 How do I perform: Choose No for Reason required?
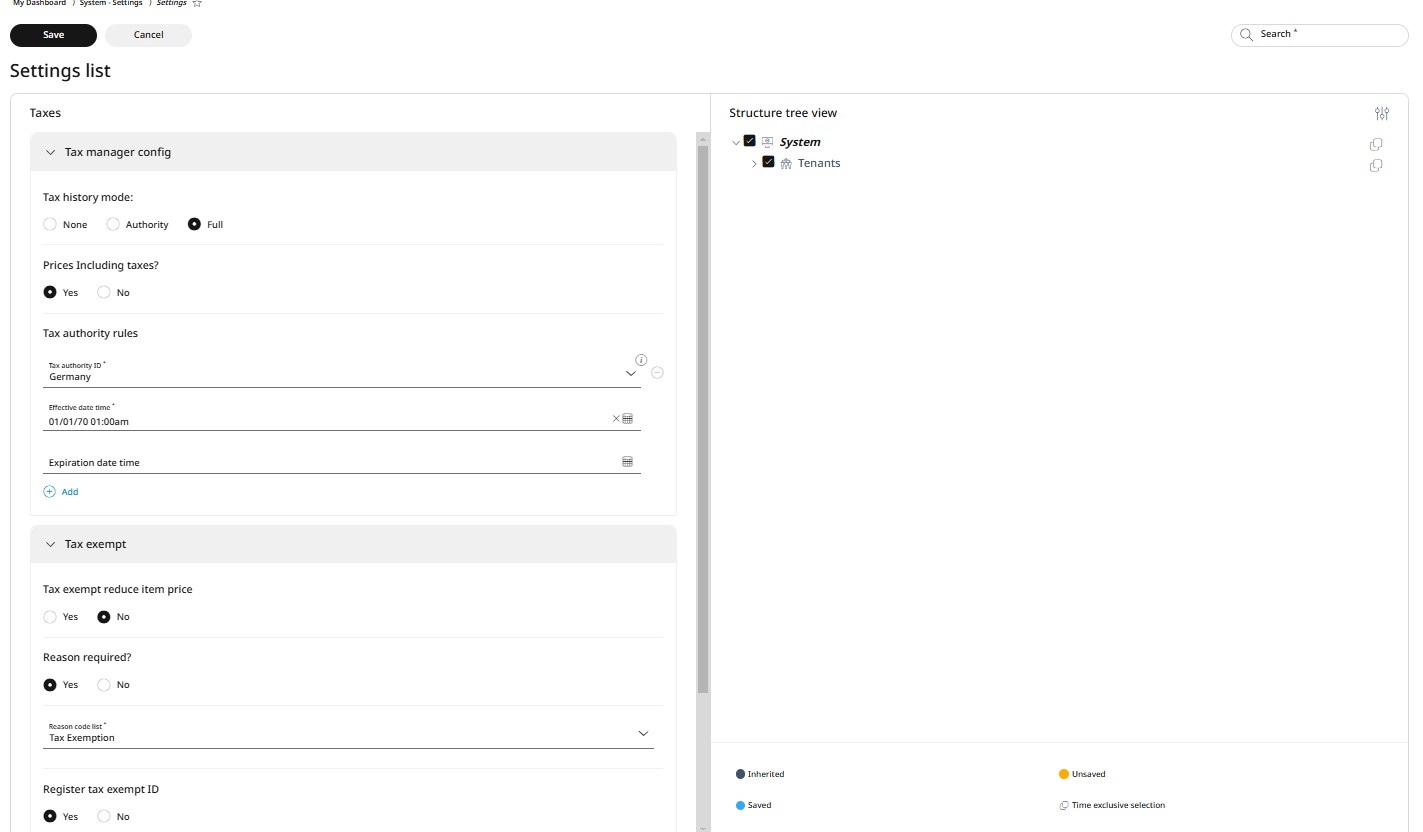point(104,684)
